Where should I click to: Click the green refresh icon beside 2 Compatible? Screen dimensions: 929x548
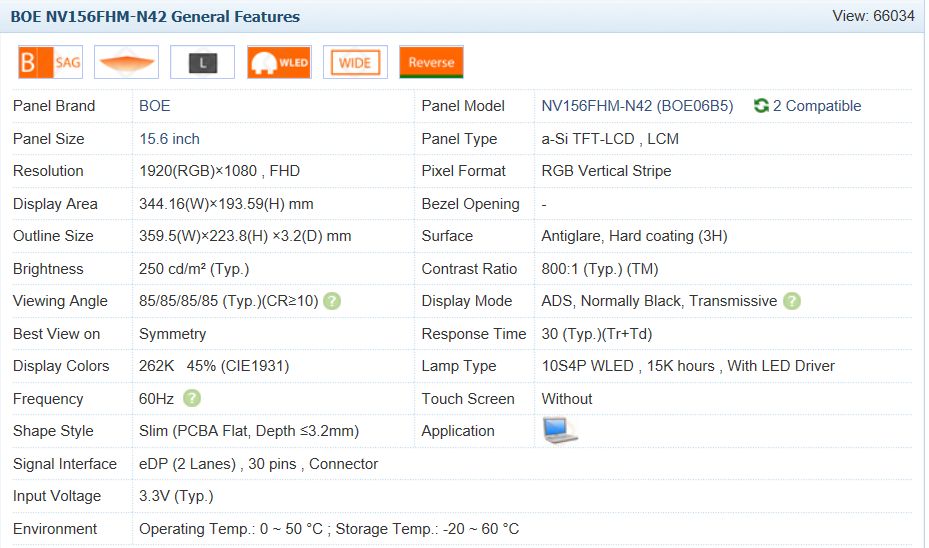click(761, 106)
